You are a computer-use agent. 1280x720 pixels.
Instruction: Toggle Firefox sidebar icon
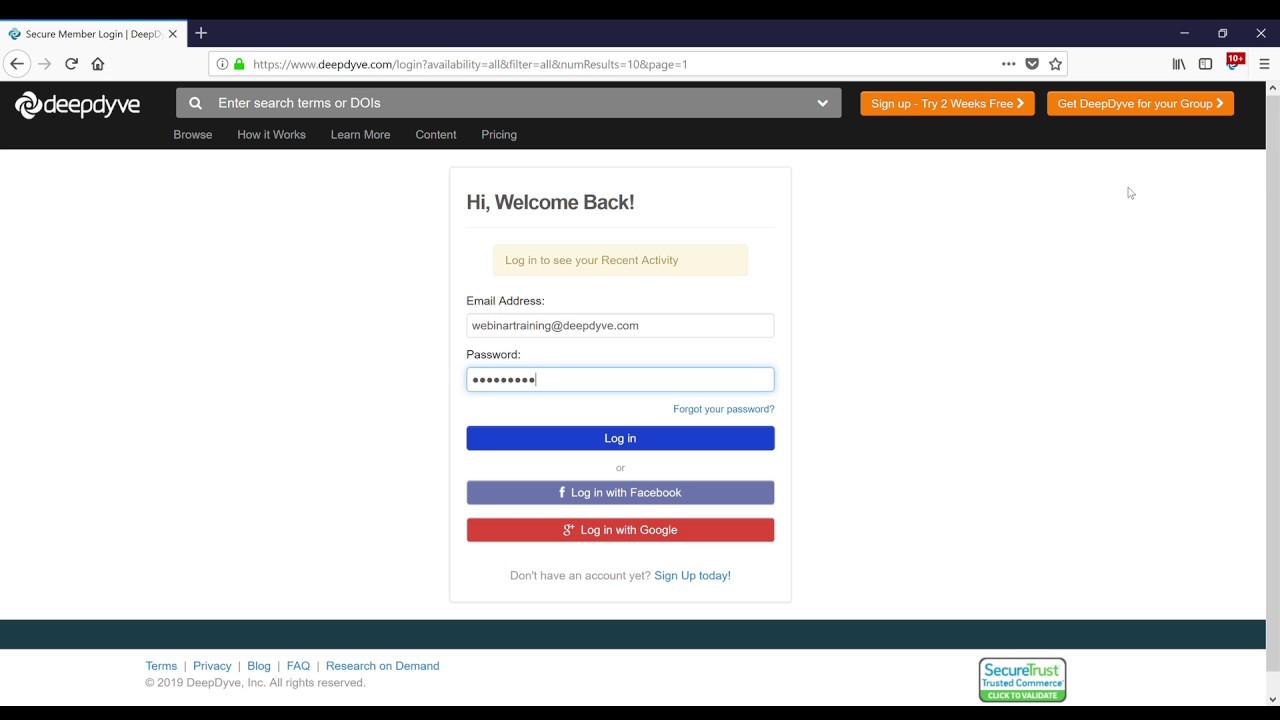1206,64
